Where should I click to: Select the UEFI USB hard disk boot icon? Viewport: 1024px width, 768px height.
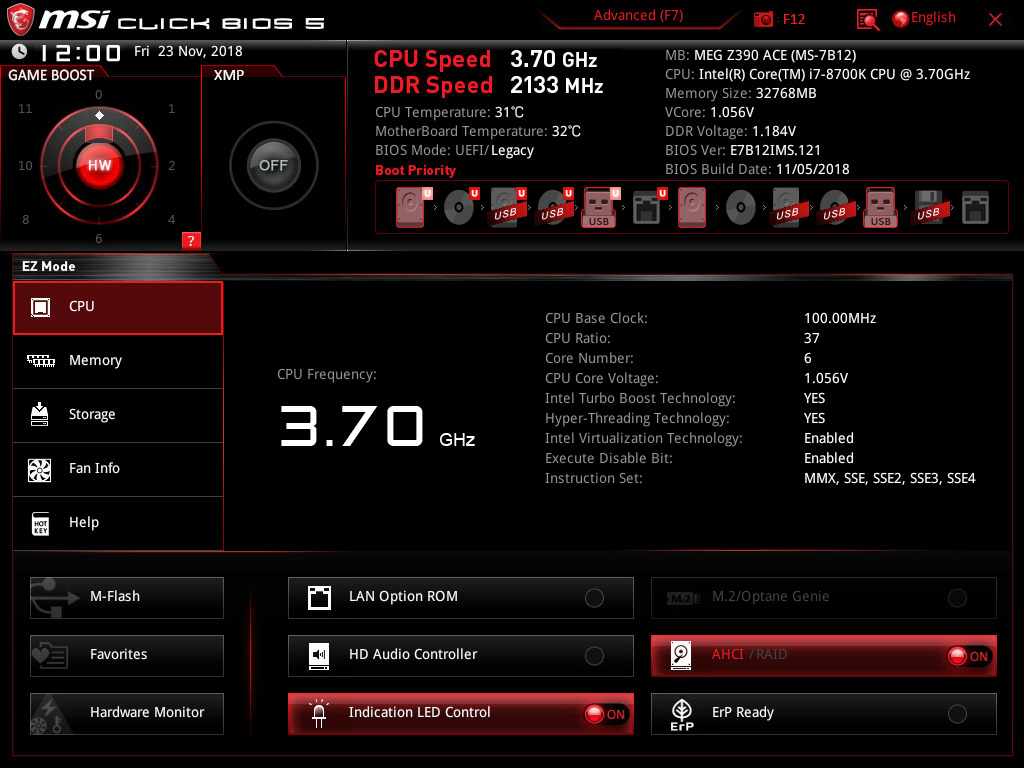tap(507, 207)
